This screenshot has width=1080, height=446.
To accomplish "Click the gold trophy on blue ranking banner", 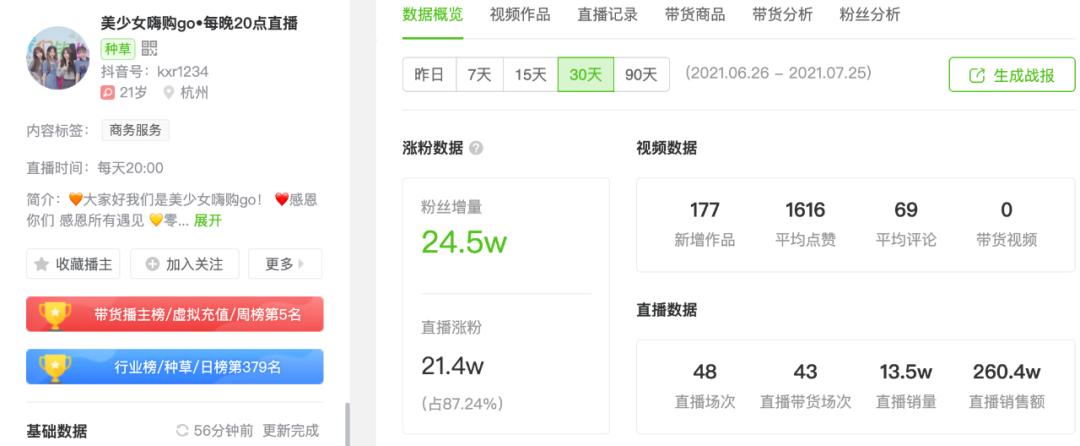I will click(x=54, y=367).
